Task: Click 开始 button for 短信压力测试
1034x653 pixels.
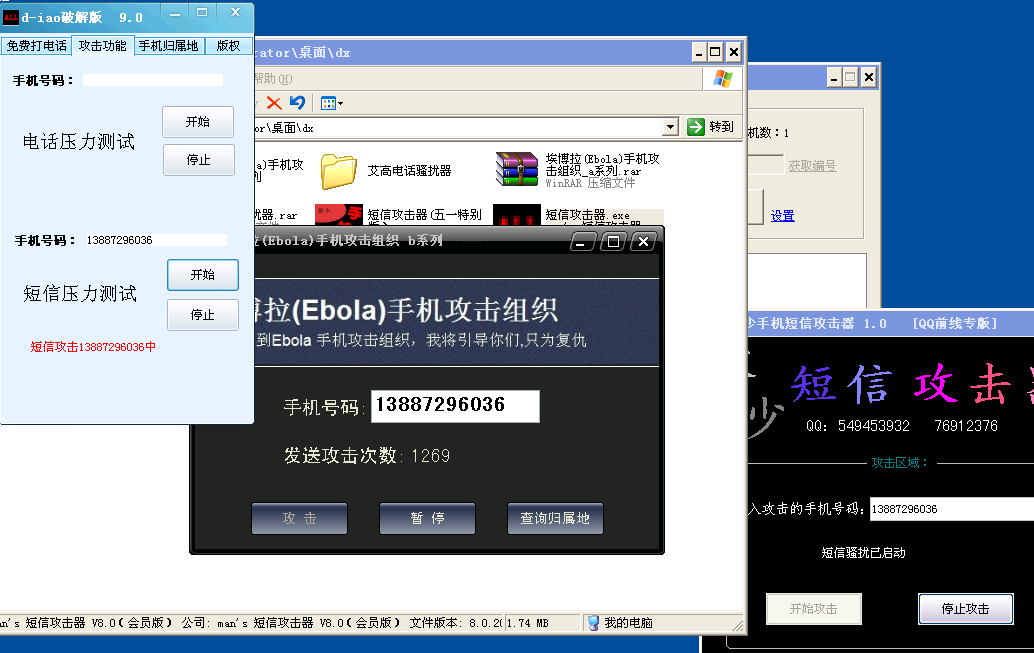Action: 202,275
